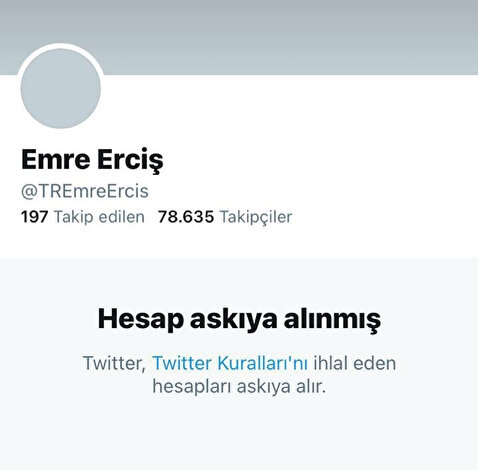Click the word askıya in heading

(233, 321)
